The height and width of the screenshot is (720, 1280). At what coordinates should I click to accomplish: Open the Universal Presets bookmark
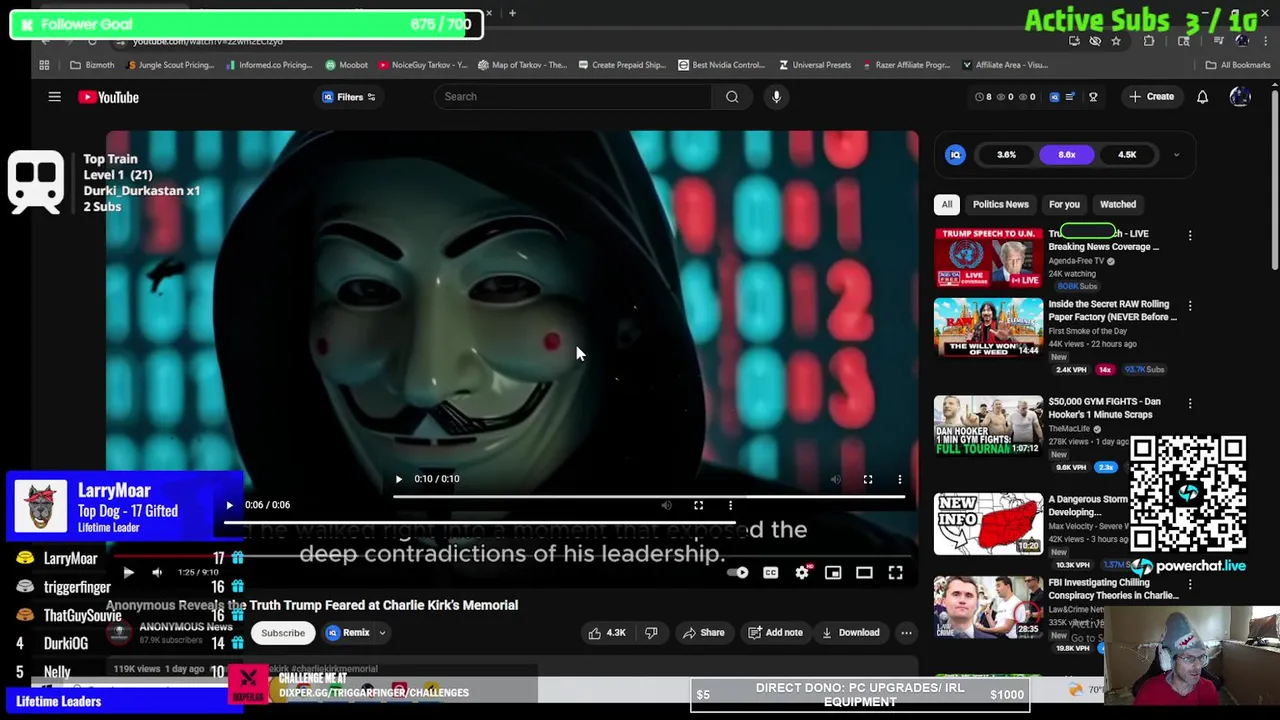point(813,65)
